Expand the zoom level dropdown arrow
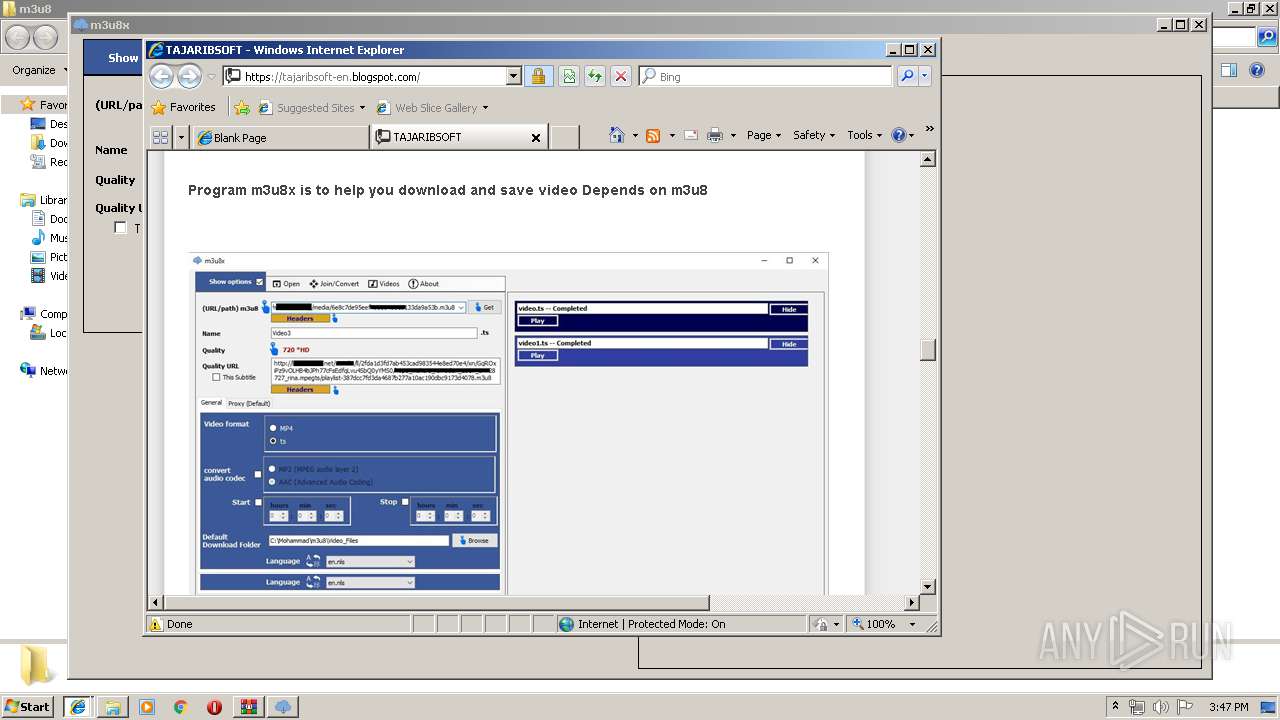 coord(912,624)
